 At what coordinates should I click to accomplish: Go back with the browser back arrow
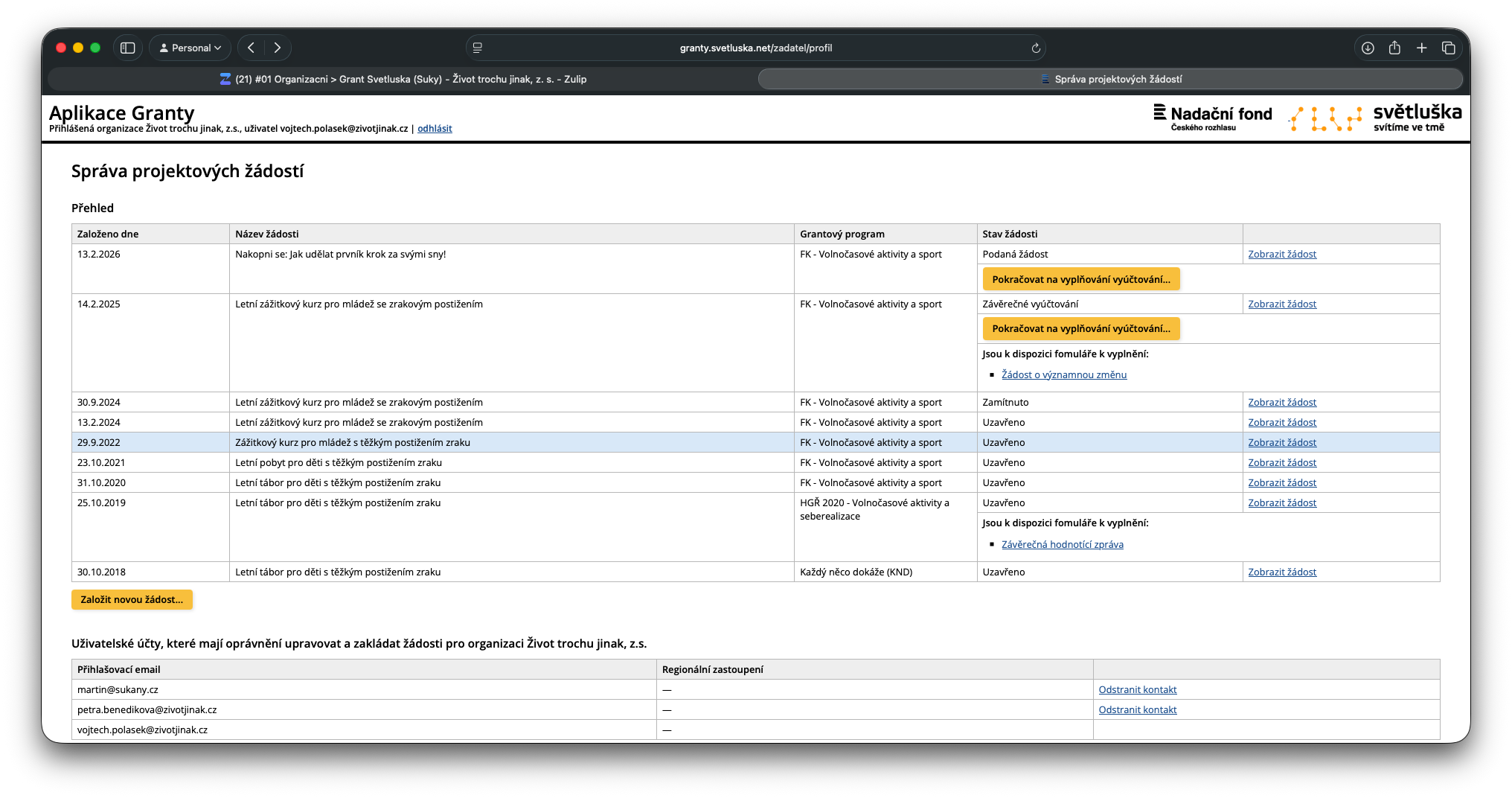[252, 48]
